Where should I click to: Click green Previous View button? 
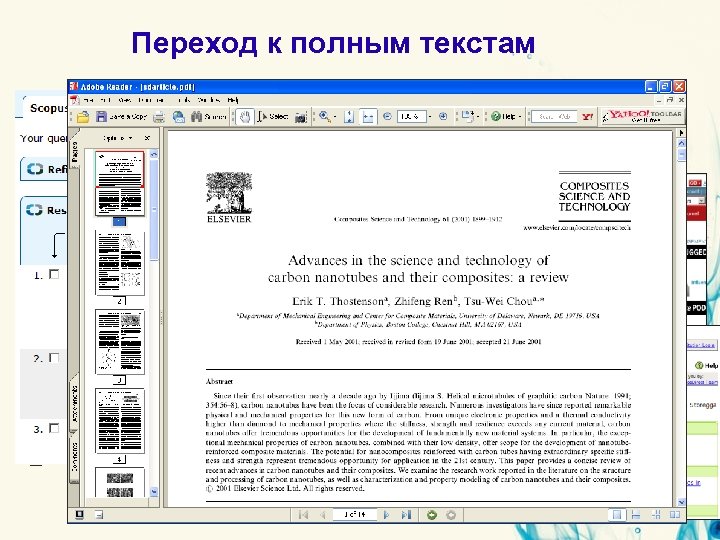coord(432,515)
